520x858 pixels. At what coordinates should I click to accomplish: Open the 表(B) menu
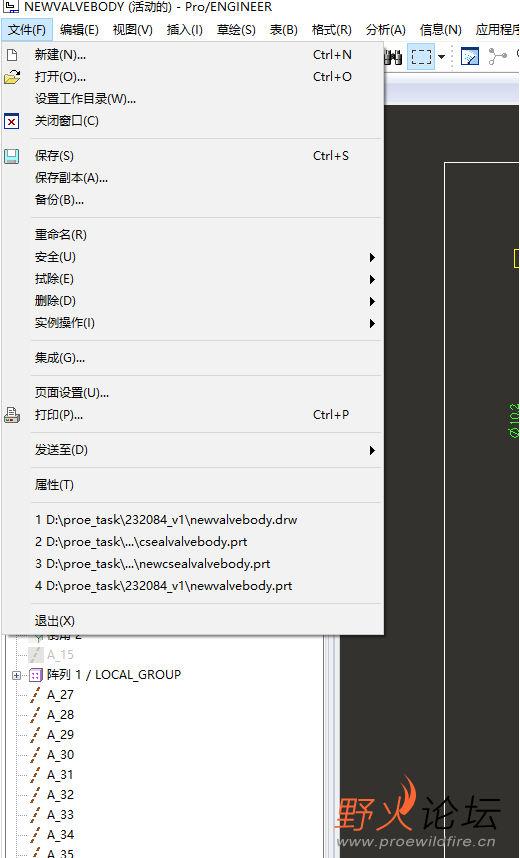(x=284, y=30)
